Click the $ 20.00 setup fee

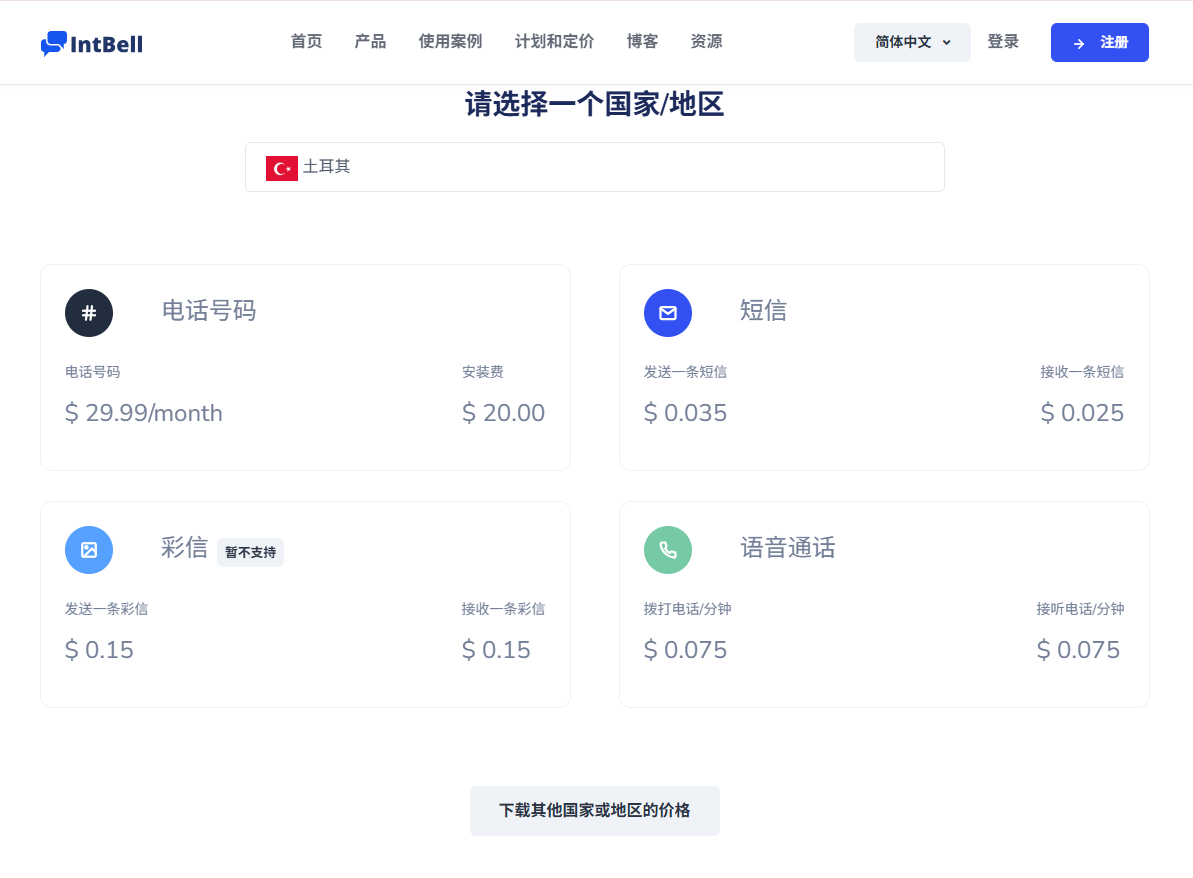pos(504,413)
